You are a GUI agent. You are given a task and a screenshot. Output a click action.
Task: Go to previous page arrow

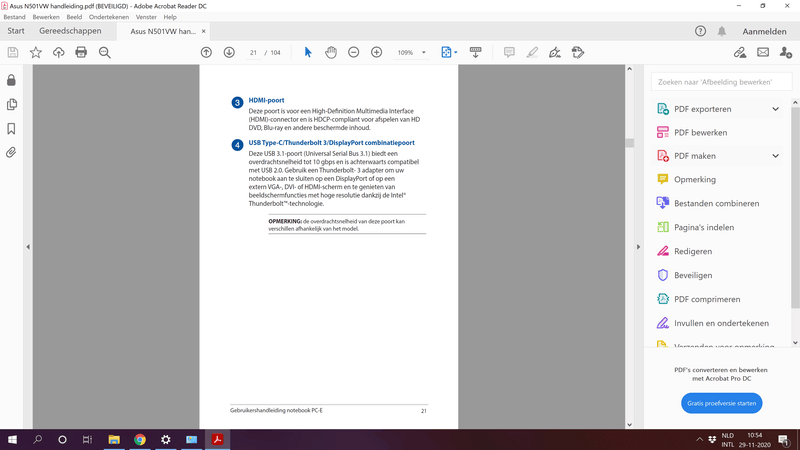click(x=206, y=53)
